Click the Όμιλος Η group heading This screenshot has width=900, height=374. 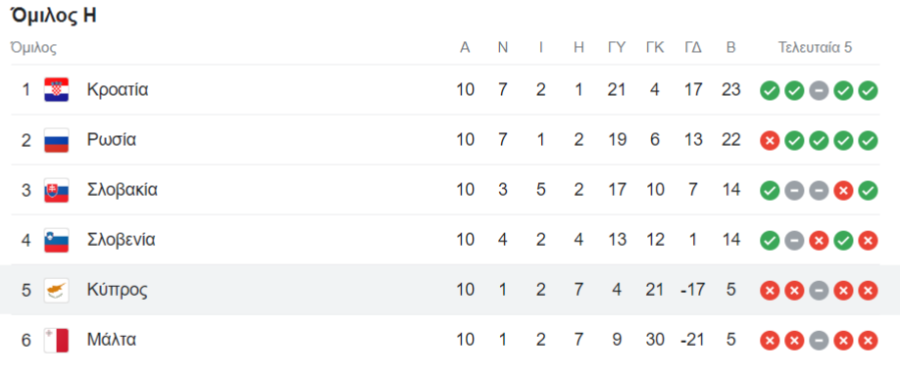[x=54, y=15]
